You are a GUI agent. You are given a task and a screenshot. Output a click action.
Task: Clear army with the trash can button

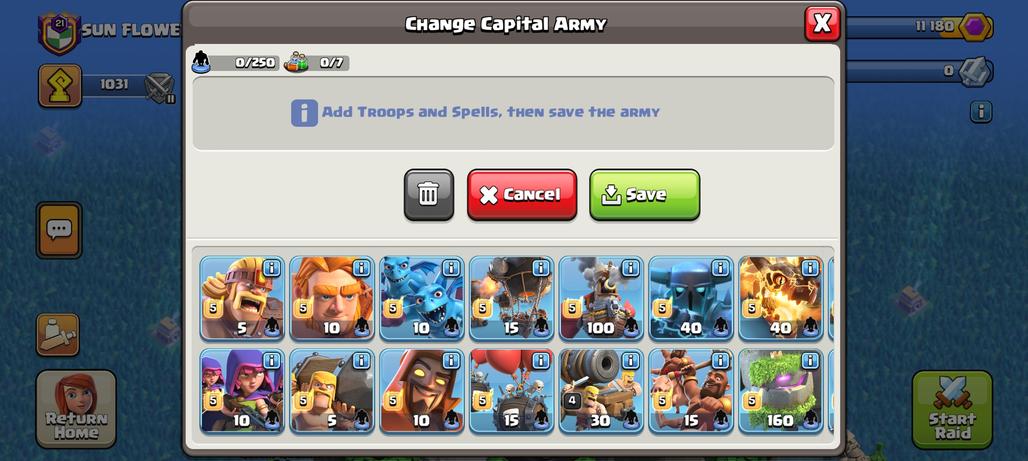(x=429, y=195)
